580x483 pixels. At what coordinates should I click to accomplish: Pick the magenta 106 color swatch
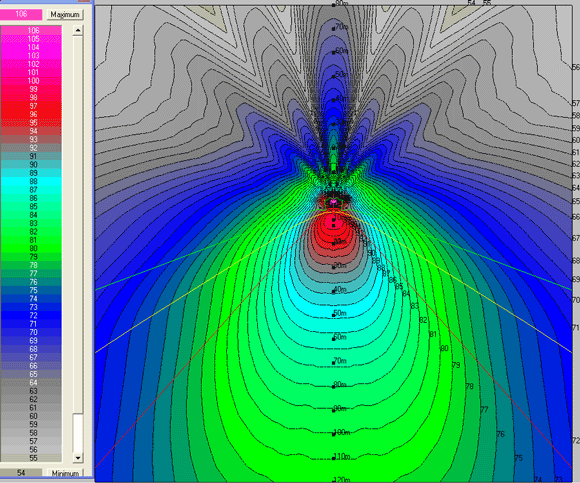[x=31, y=30]
